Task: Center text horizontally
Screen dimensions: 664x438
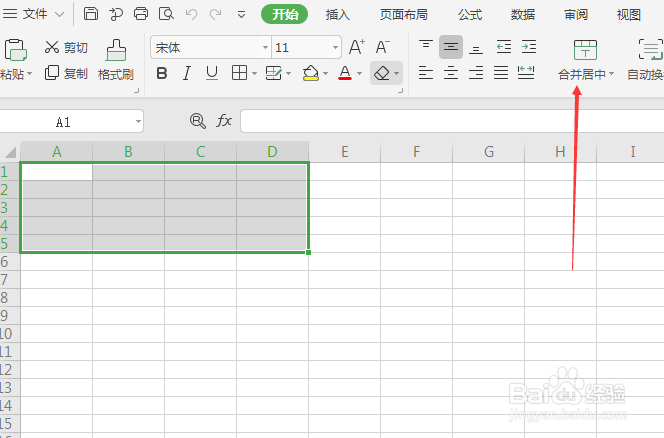Action: tap(451, 73)
